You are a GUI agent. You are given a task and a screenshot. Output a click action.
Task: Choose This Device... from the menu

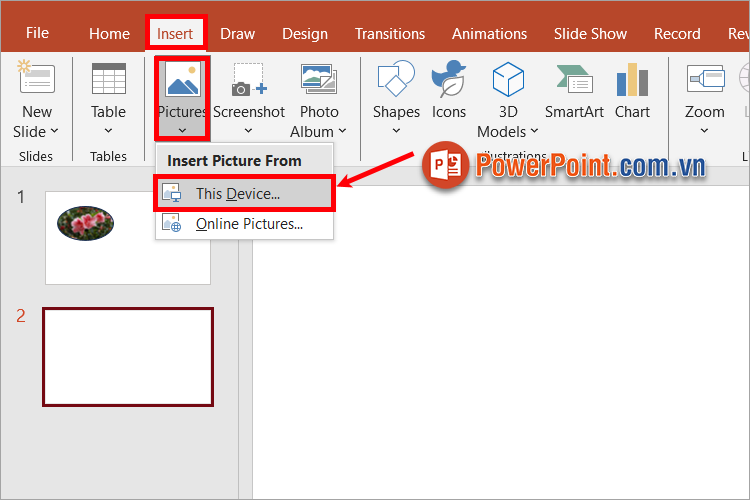coord(238,193)
